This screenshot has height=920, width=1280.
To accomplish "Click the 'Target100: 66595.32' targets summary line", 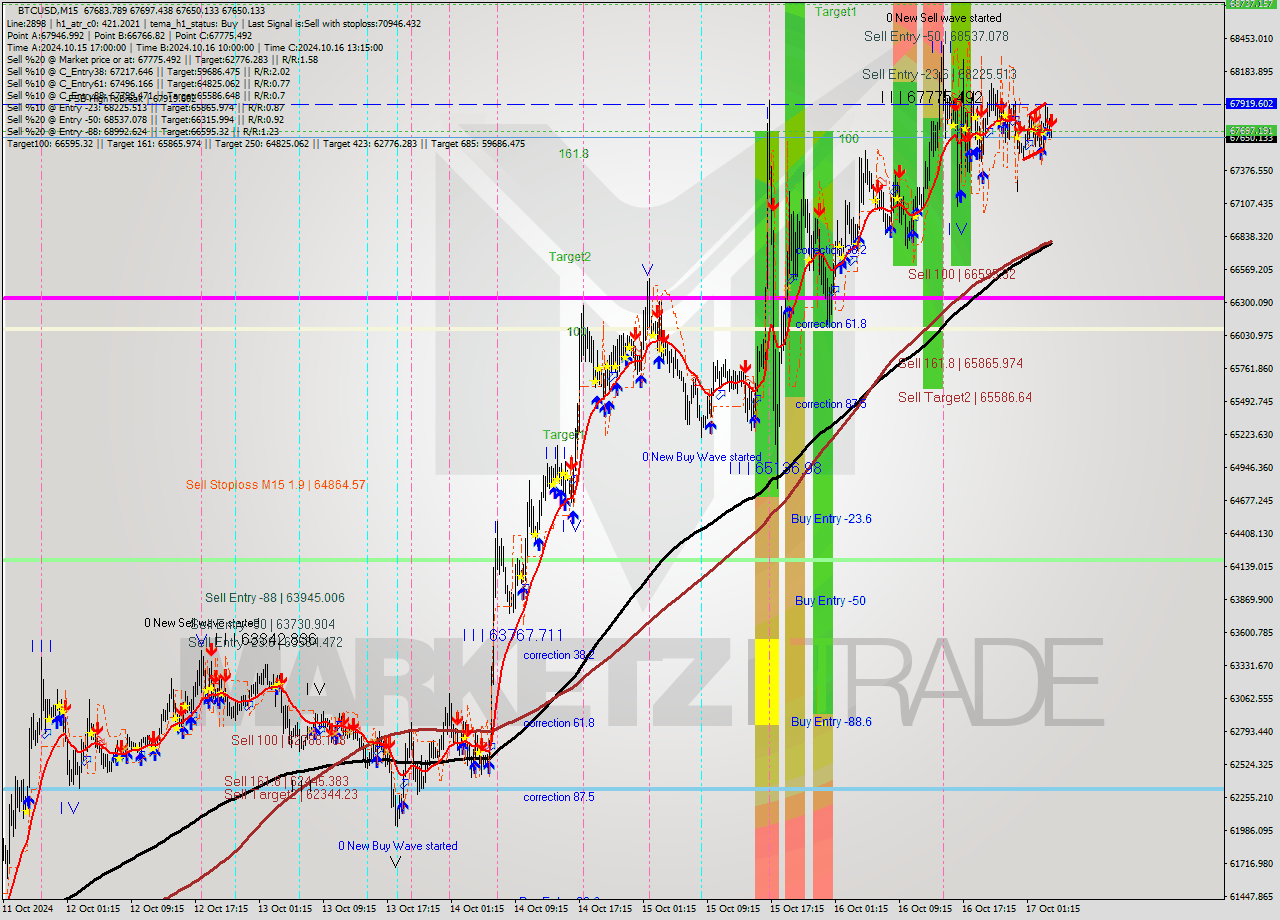I will click(265, 144).
